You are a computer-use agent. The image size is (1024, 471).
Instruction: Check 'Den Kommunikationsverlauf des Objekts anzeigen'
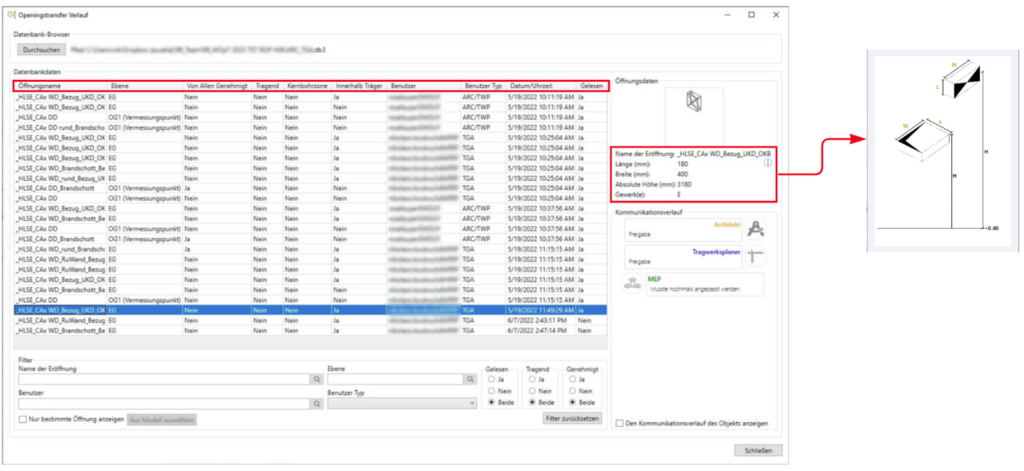621,422
